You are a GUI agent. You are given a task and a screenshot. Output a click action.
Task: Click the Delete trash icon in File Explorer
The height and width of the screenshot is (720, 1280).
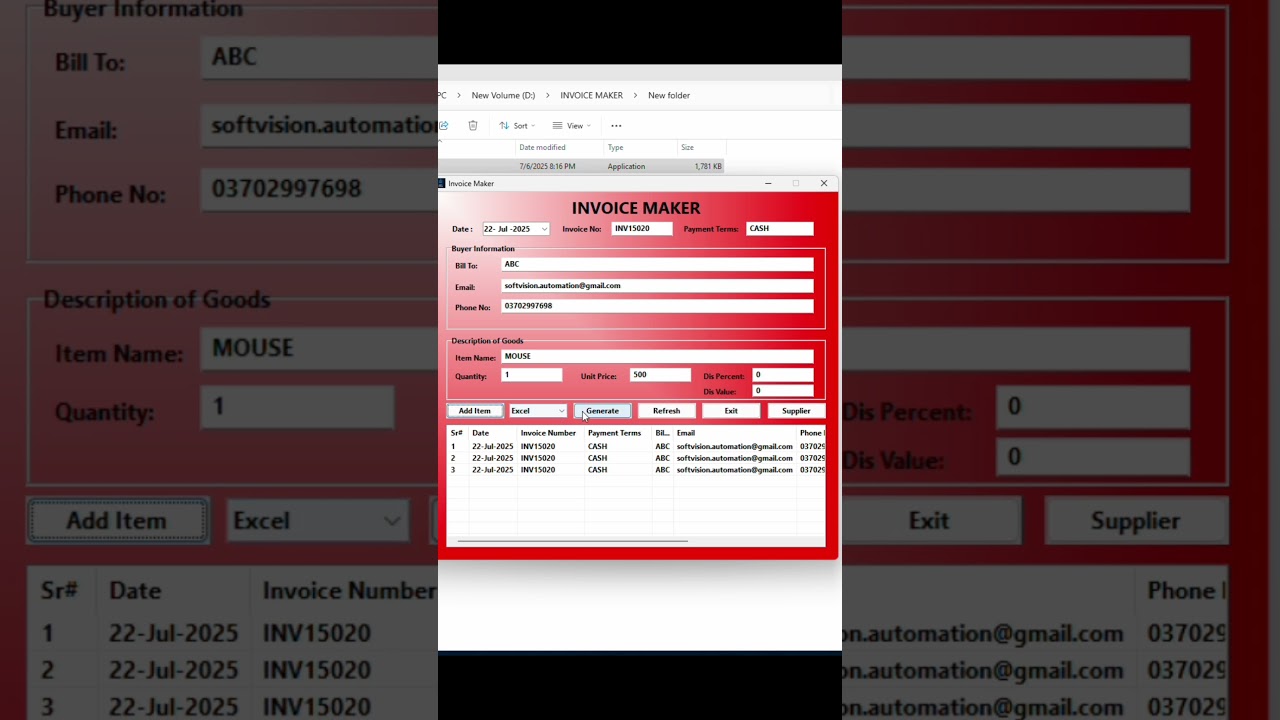coord(473,126)
